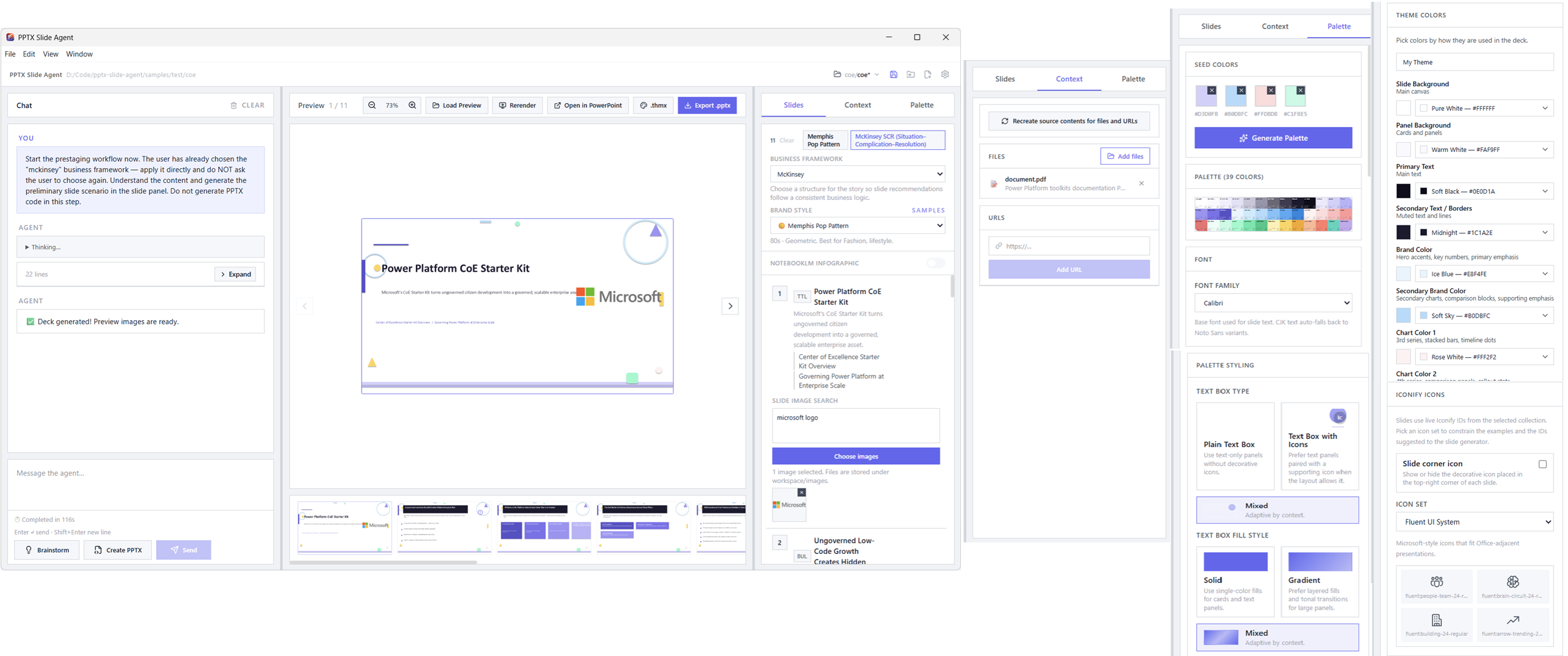Zoom out the slide preview

372,105
